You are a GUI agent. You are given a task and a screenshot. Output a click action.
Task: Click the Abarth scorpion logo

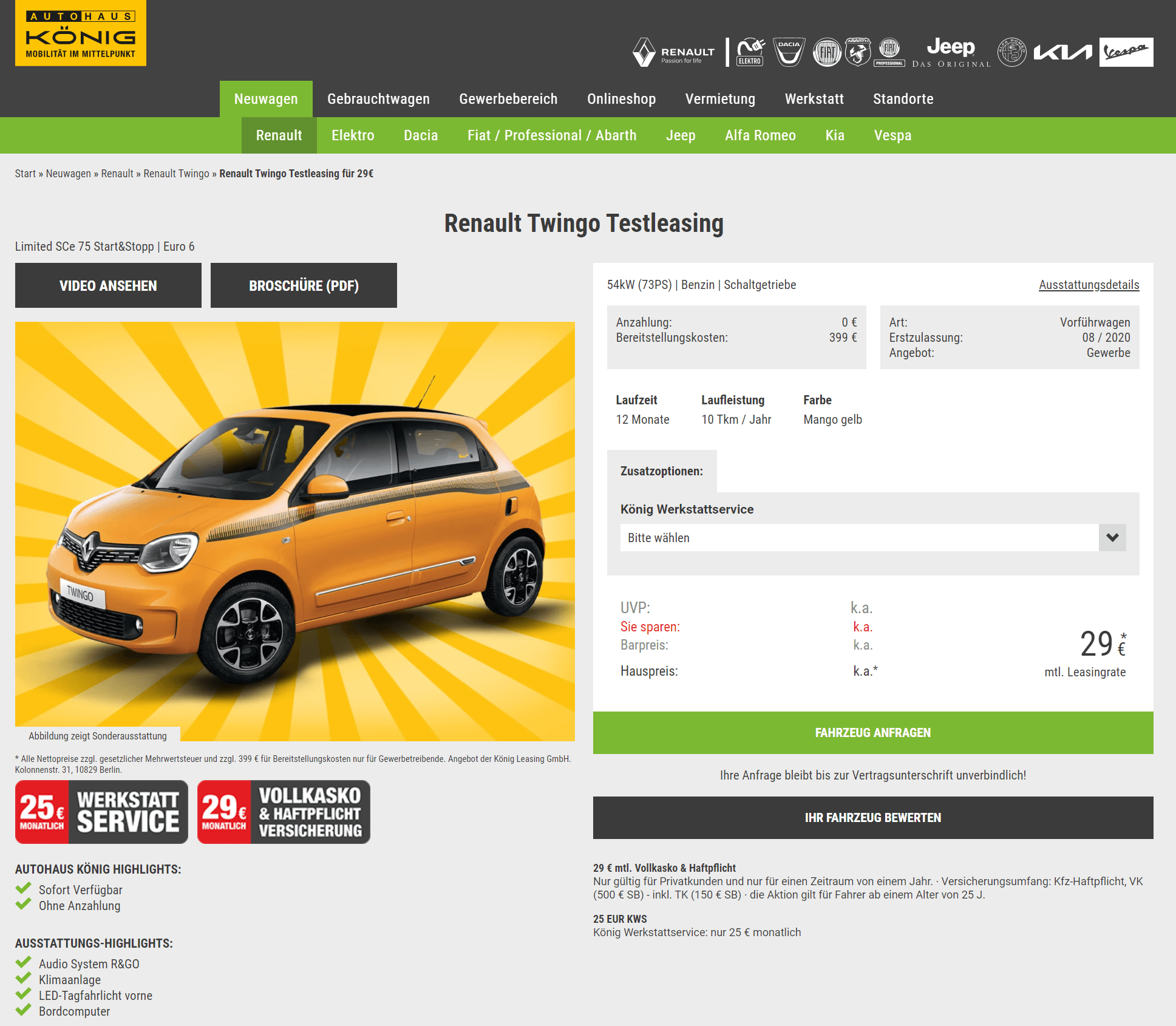tap(858, 52)
